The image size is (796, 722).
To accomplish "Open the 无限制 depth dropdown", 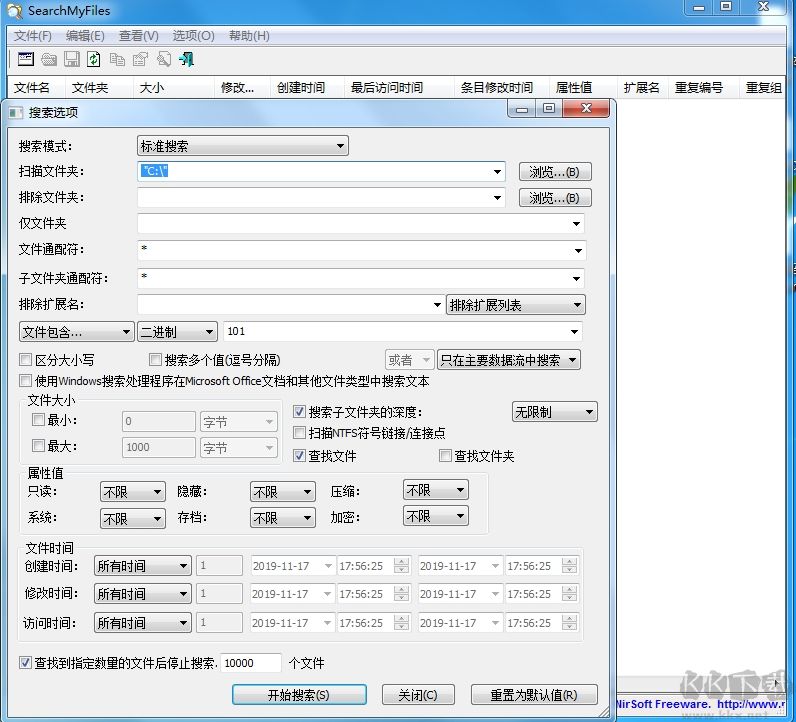I will click(x=554, y=412).
